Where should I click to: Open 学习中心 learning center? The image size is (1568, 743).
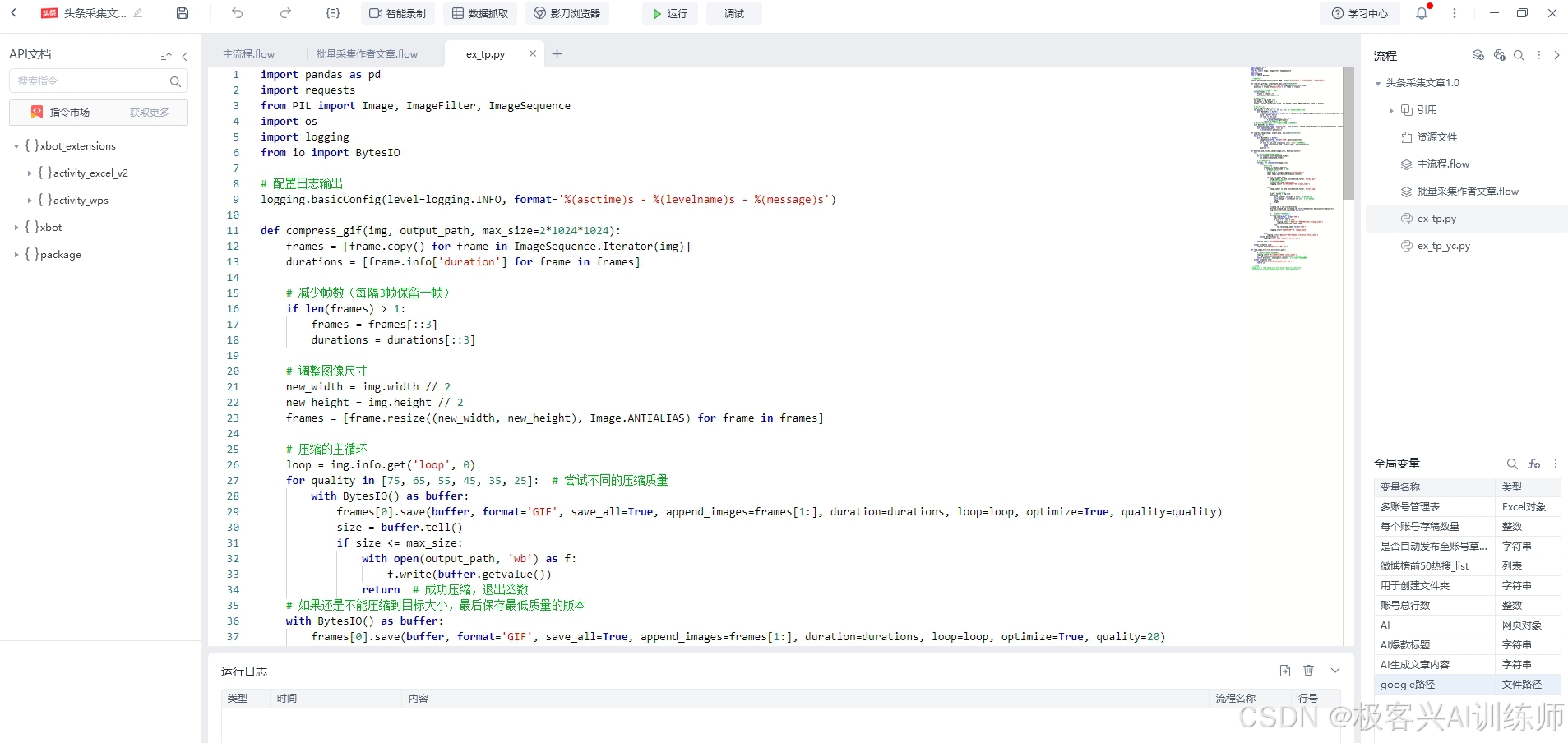point(1360,13)
